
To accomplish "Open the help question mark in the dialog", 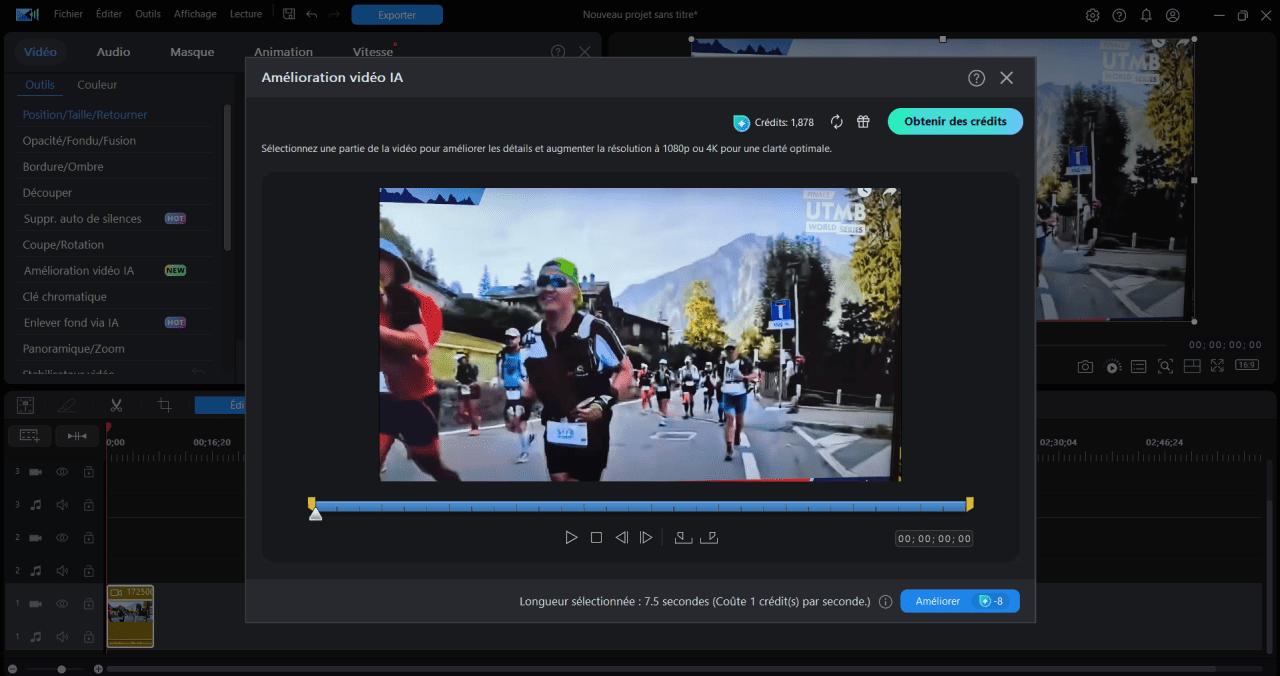I will (976, 77).
